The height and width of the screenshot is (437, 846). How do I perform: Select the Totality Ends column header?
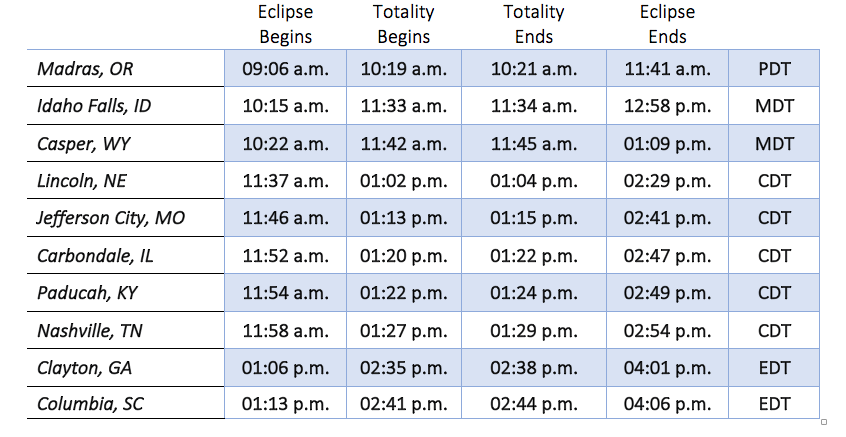[534, 25]
